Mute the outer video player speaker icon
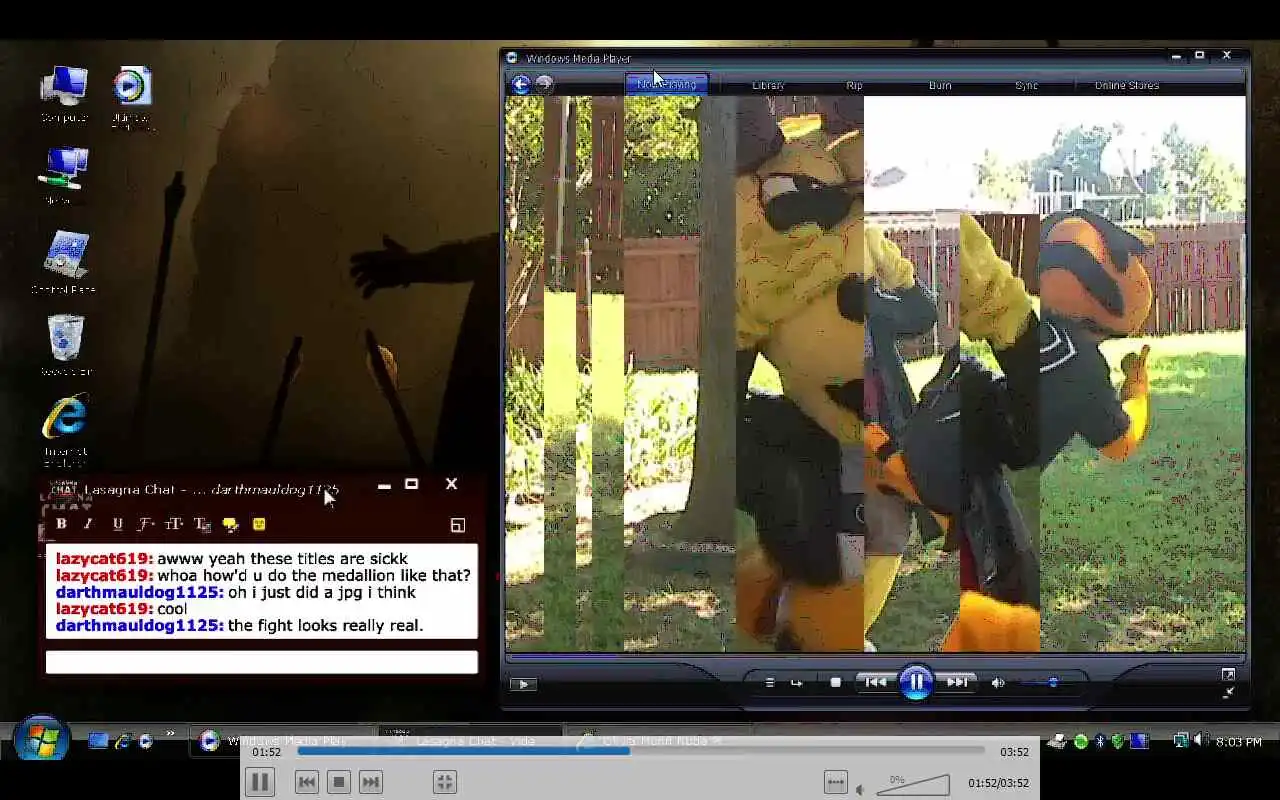The height and width of the screenshot is (800, 1280). [860, 789]
